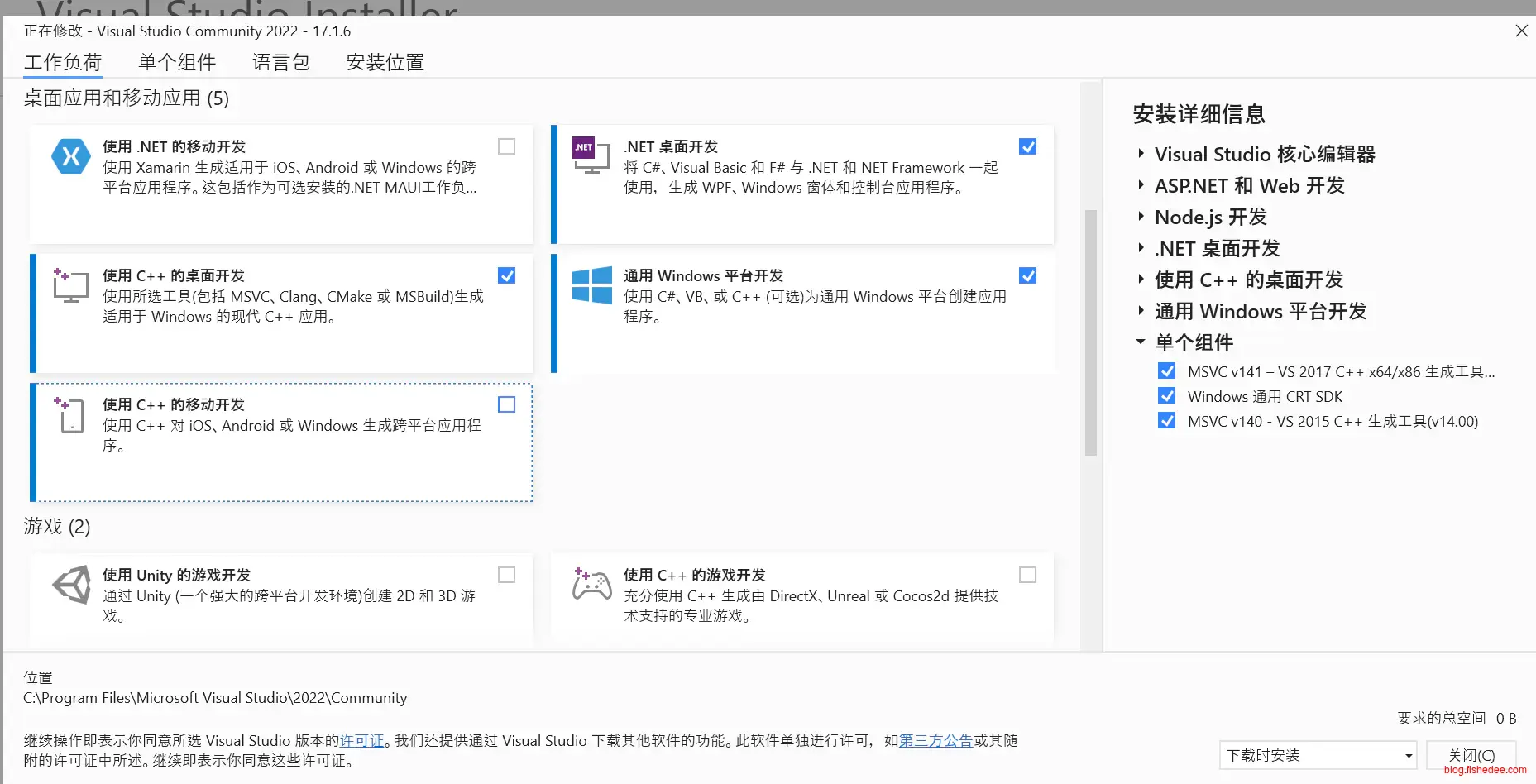Screen dimensions: 1536x784
Task: Click the Unity game development icon
Action: [x=72, y=585]
